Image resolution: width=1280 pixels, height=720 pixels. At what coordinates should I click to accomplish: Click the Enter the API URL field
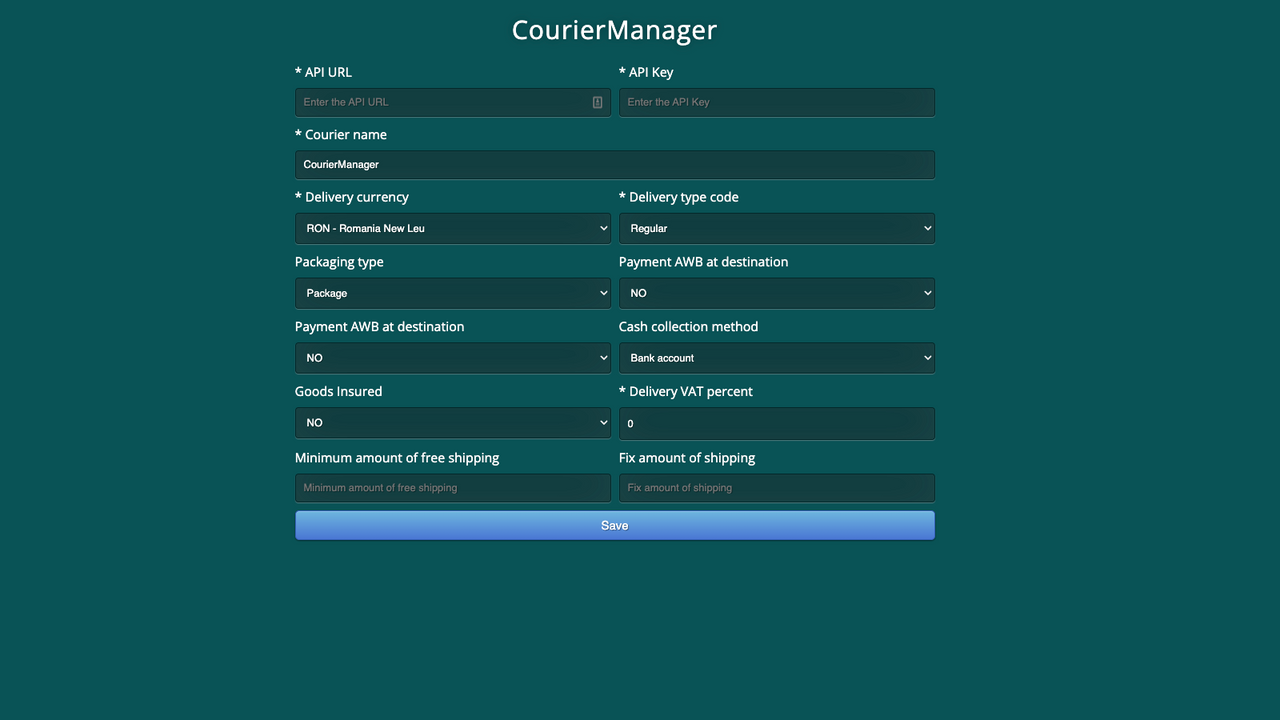(440, 102)
